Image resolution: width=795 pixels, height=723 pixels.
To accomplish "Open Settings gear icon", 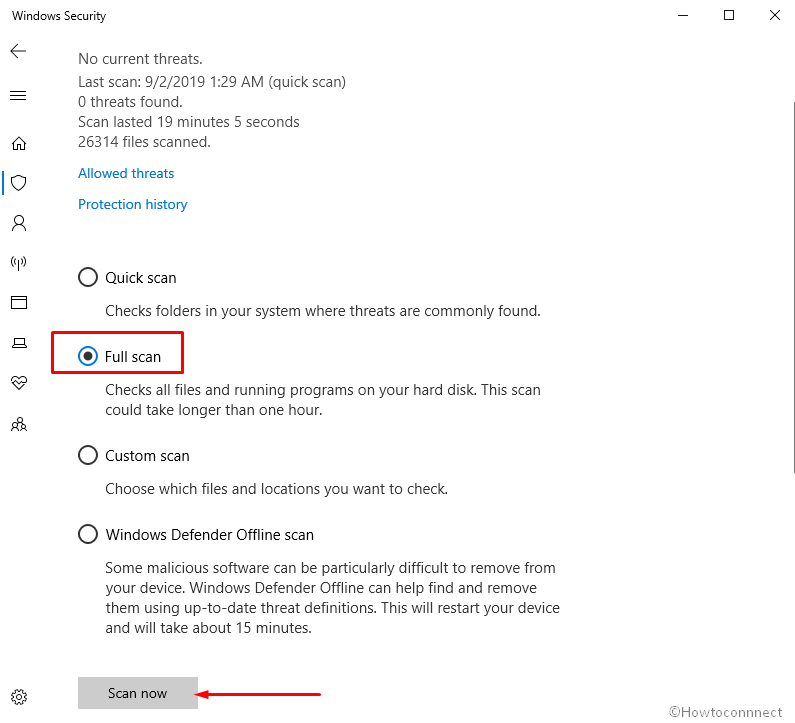I will pos(19,697).
